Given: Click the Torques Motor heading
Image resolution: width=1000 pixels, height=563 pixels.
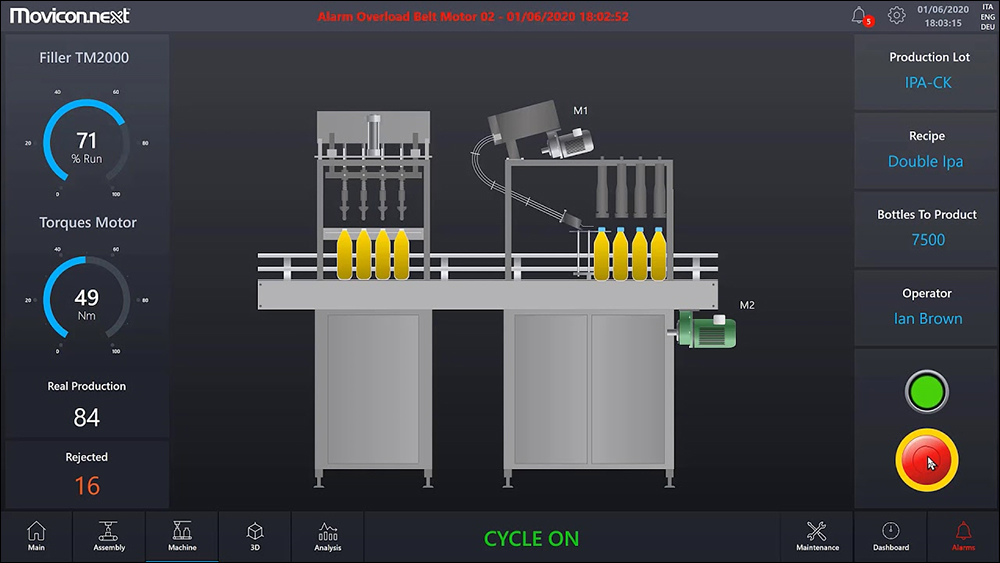Looking at the screenshot, I should 87,223.
